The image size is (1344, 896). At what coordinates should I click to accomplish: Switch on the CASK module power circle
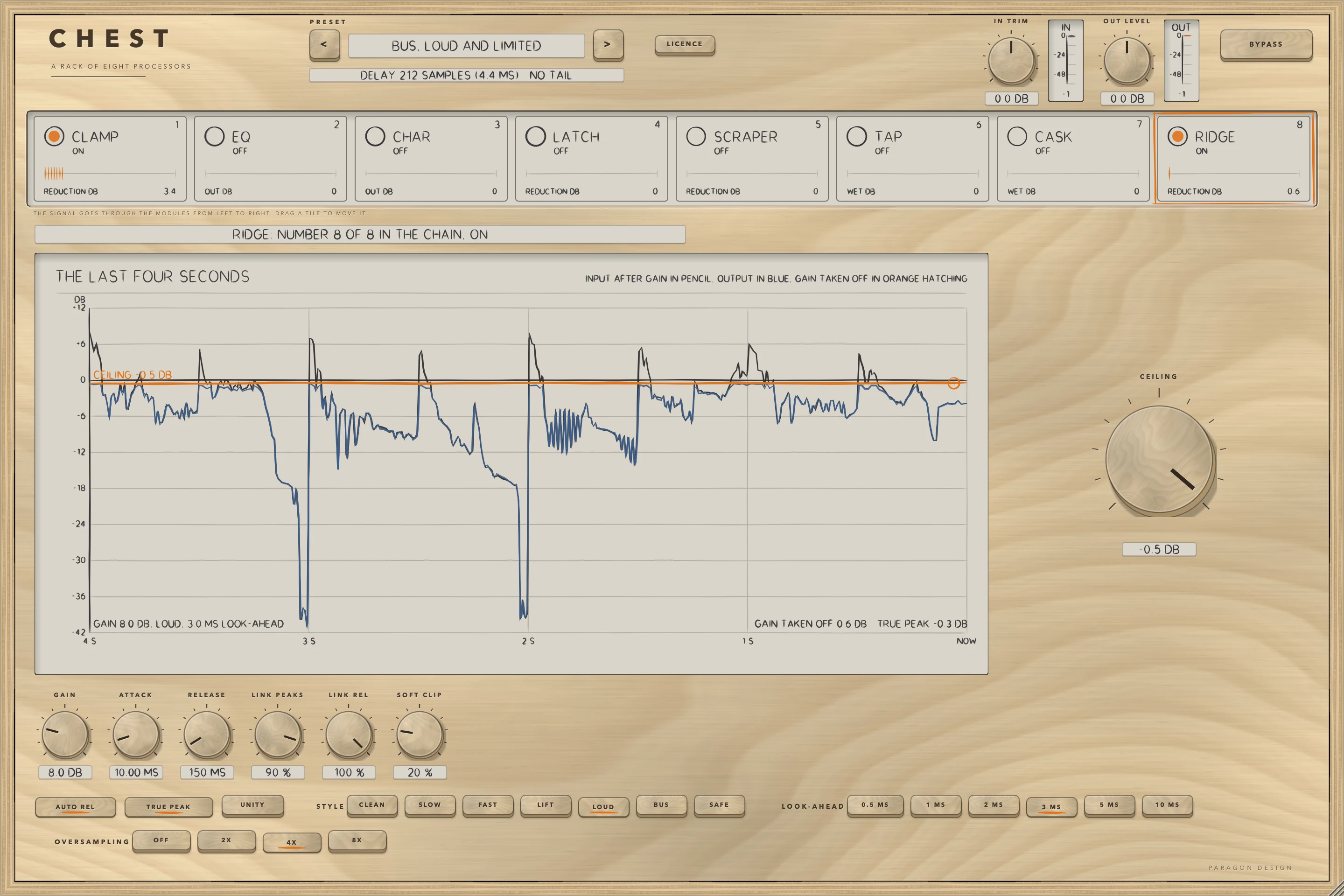click(x=1017, y=136)
